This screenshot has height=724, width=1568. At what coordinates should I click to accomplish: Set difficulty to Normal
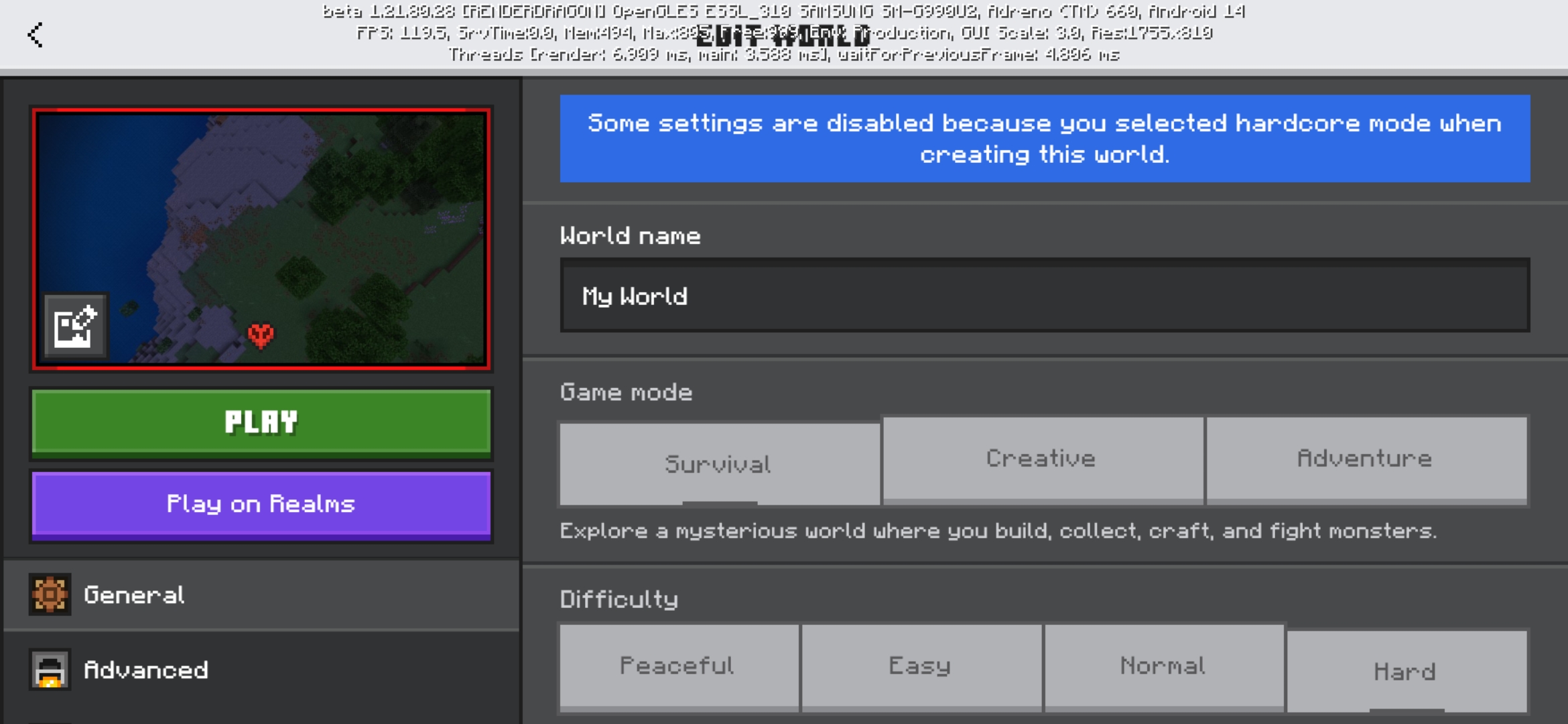1163,666
